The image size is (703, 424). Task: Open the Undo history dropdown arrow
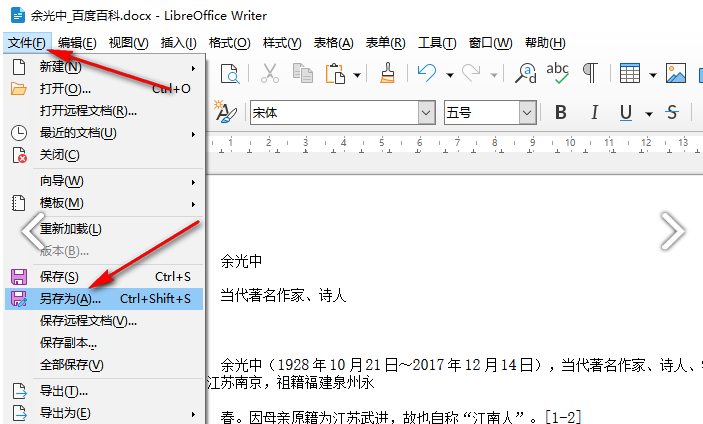[450, 75]
